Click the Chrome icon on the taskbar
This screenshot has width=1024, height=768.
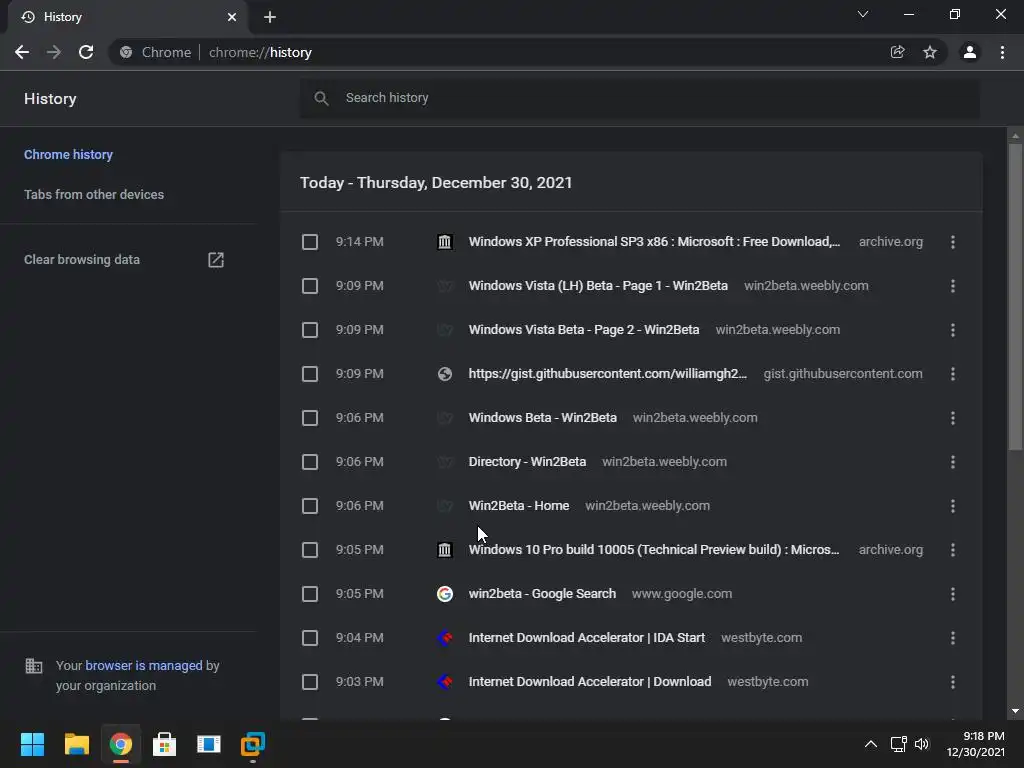pos(120,744)
